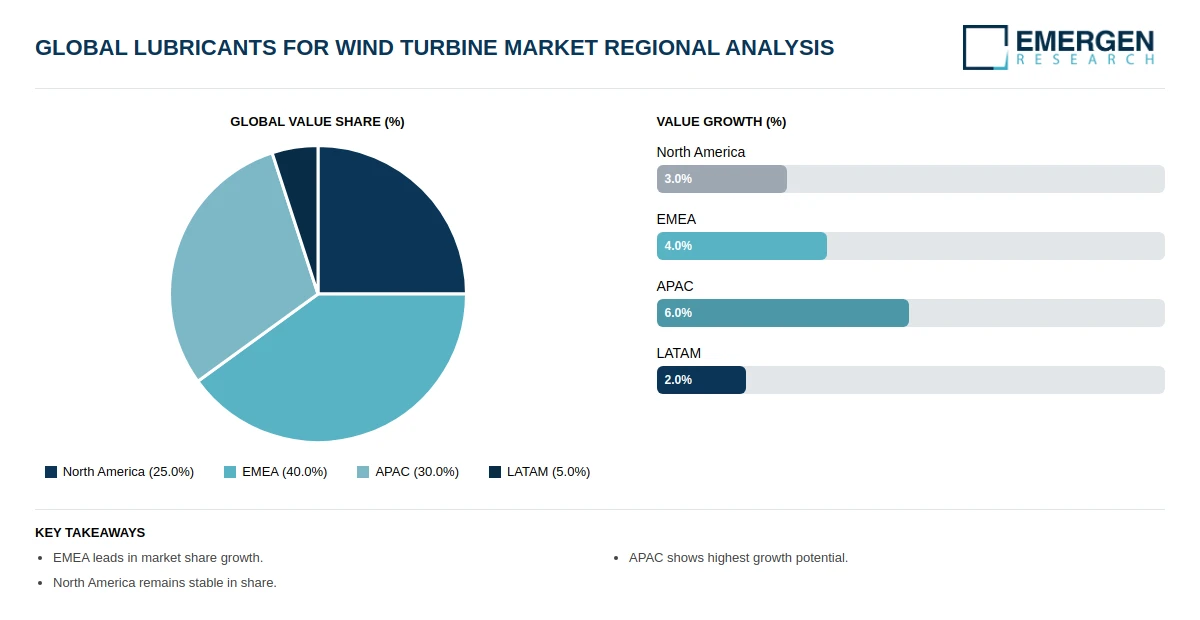Click the KEY TAKEAWAYS heading
This screenshot has height=620, width=1200.
90,533
